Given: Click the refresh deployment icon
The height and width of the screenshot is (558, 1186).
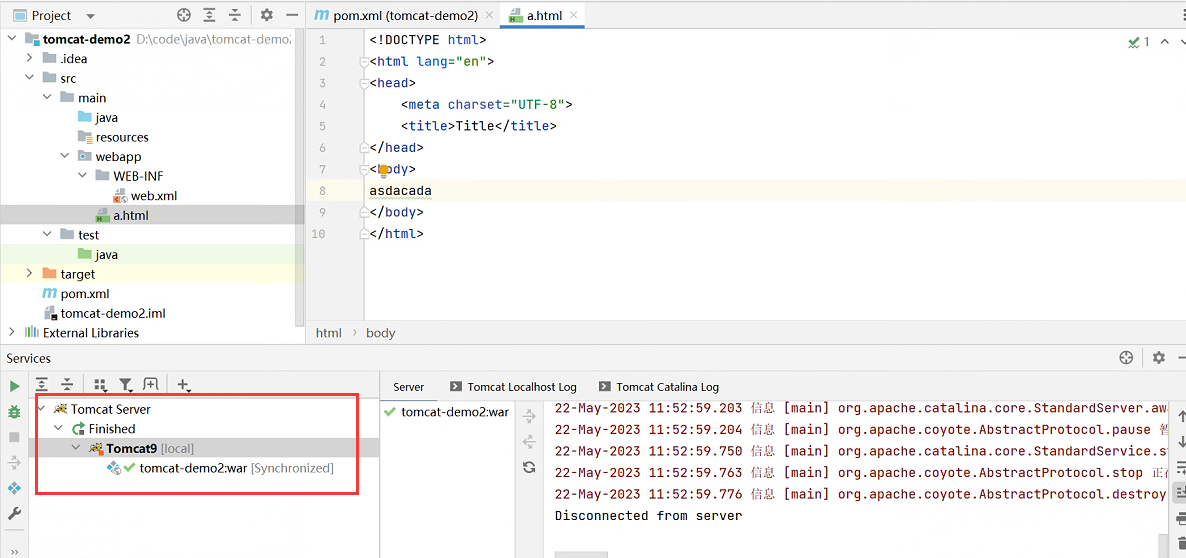Looking at the screenshot, I should [x=529, y=467].
